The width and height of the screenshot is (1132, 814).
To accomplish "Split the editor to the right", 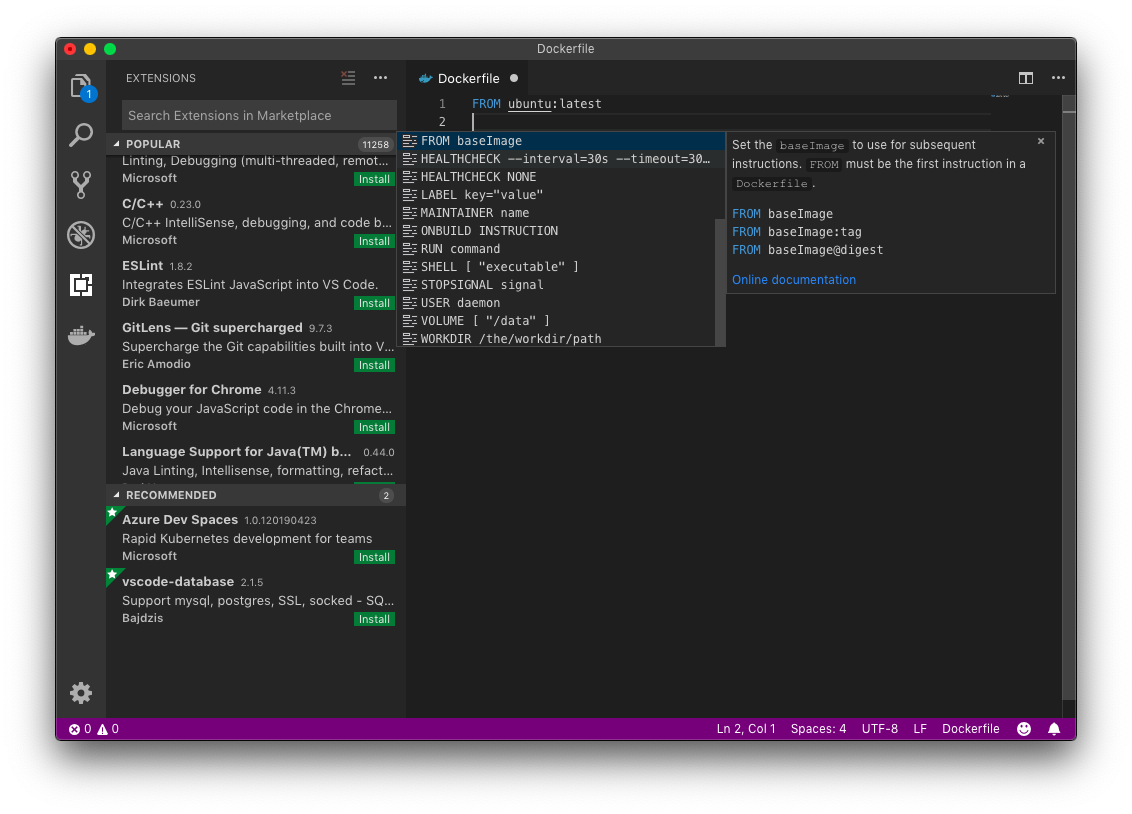I will tap(1026, 78).
